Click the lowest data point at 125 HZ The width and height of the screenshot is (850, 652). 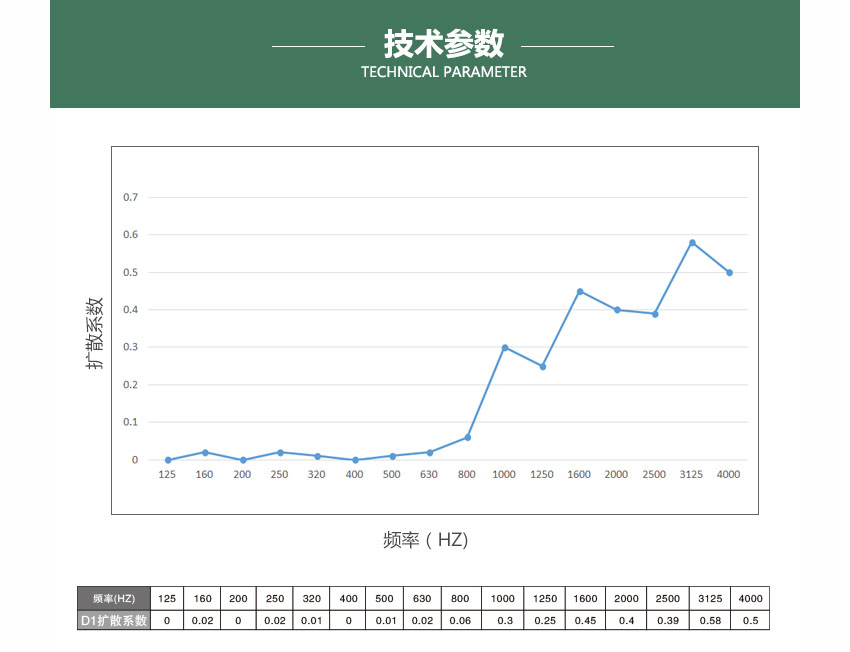pos(166,458)
